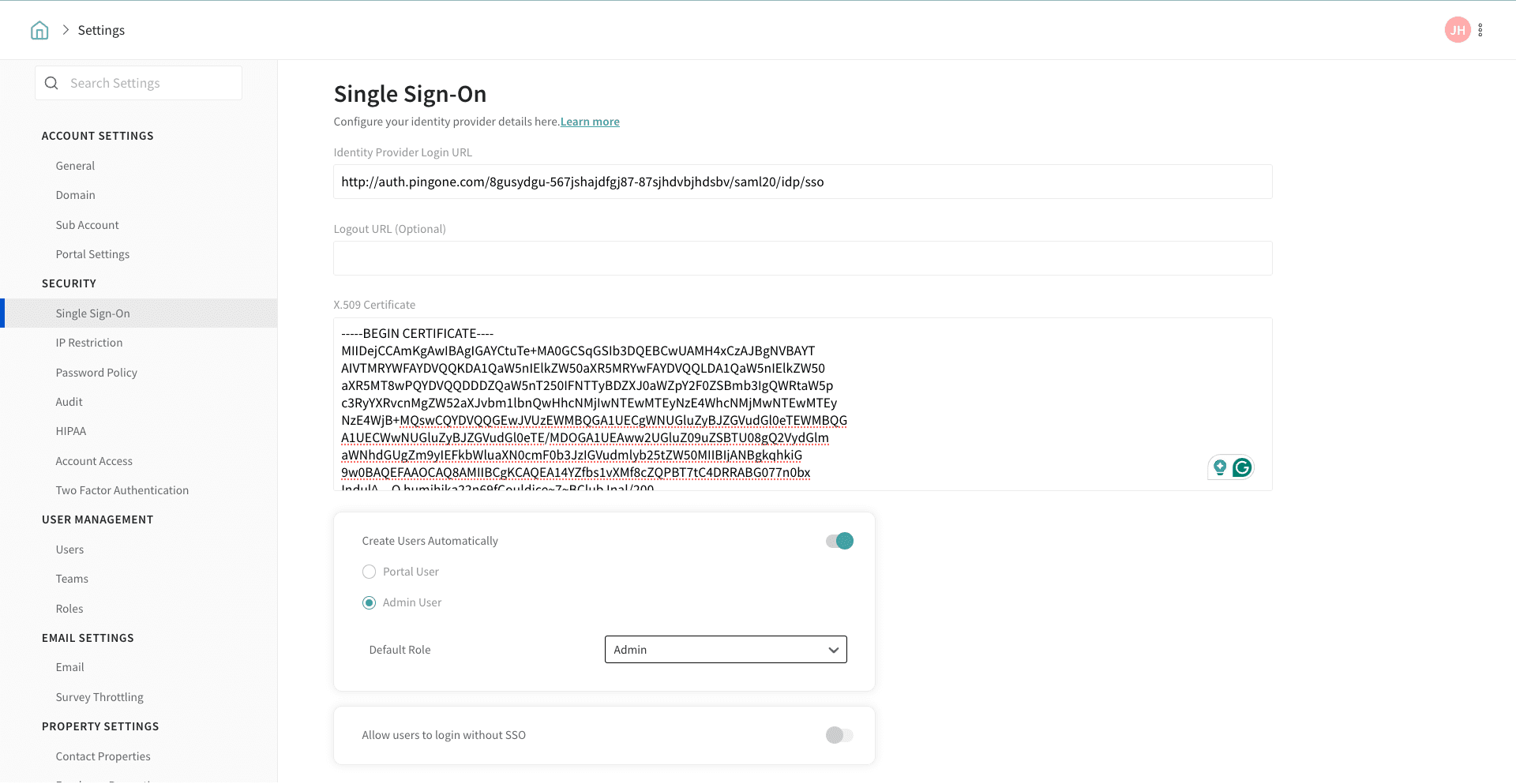Click the Logout URL input field

point(802,258)
